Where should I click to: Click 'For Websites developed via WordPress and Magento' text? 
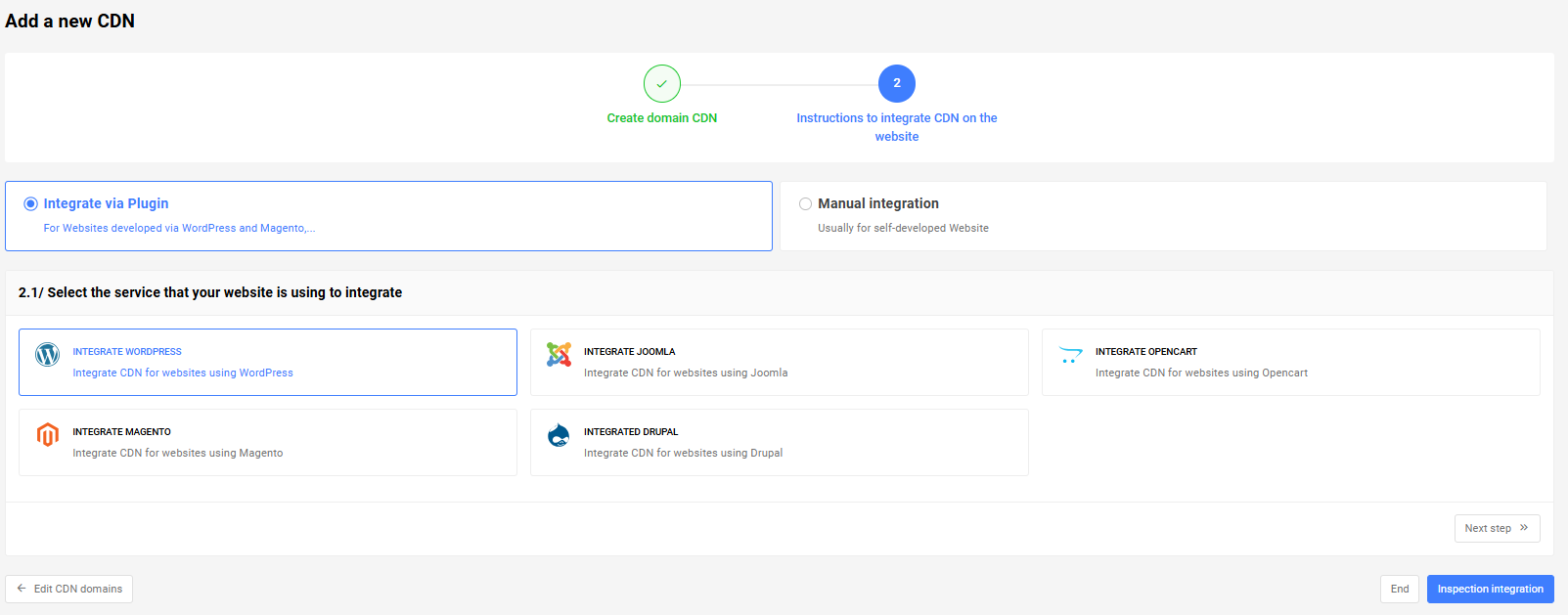point(179,229)
